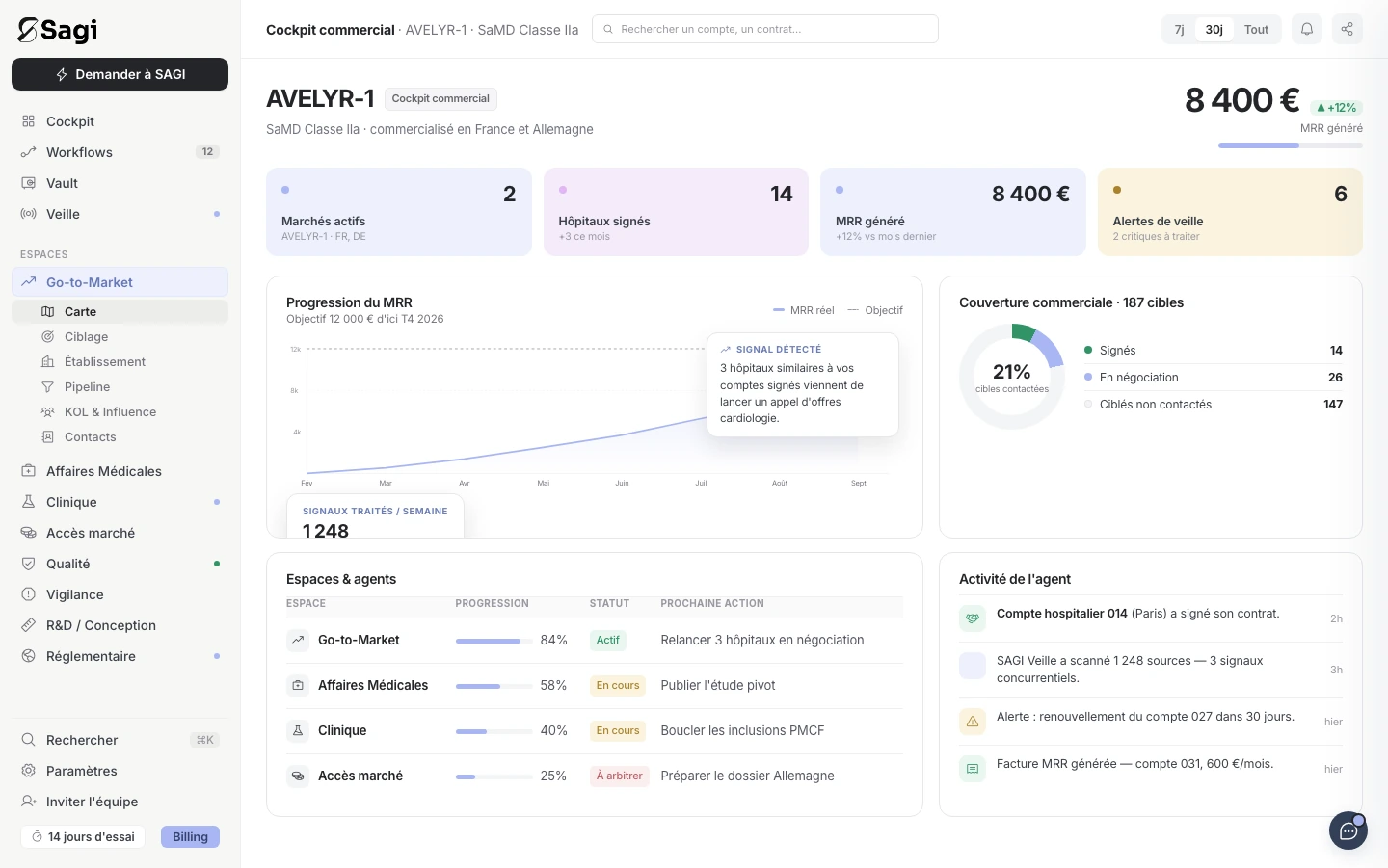This screenshot has width=1388, height=868.
Task: Click the share icon in top bar
Action: pyautogui.click(x=1348, y=29)
